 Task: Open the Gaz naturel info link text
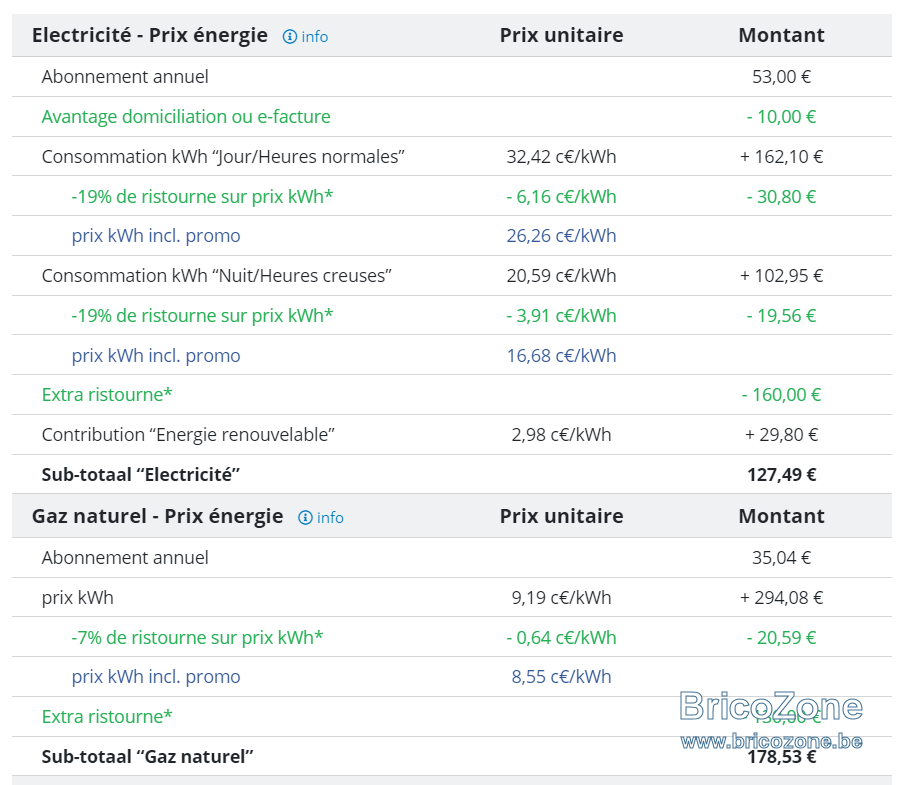[330, 517]
